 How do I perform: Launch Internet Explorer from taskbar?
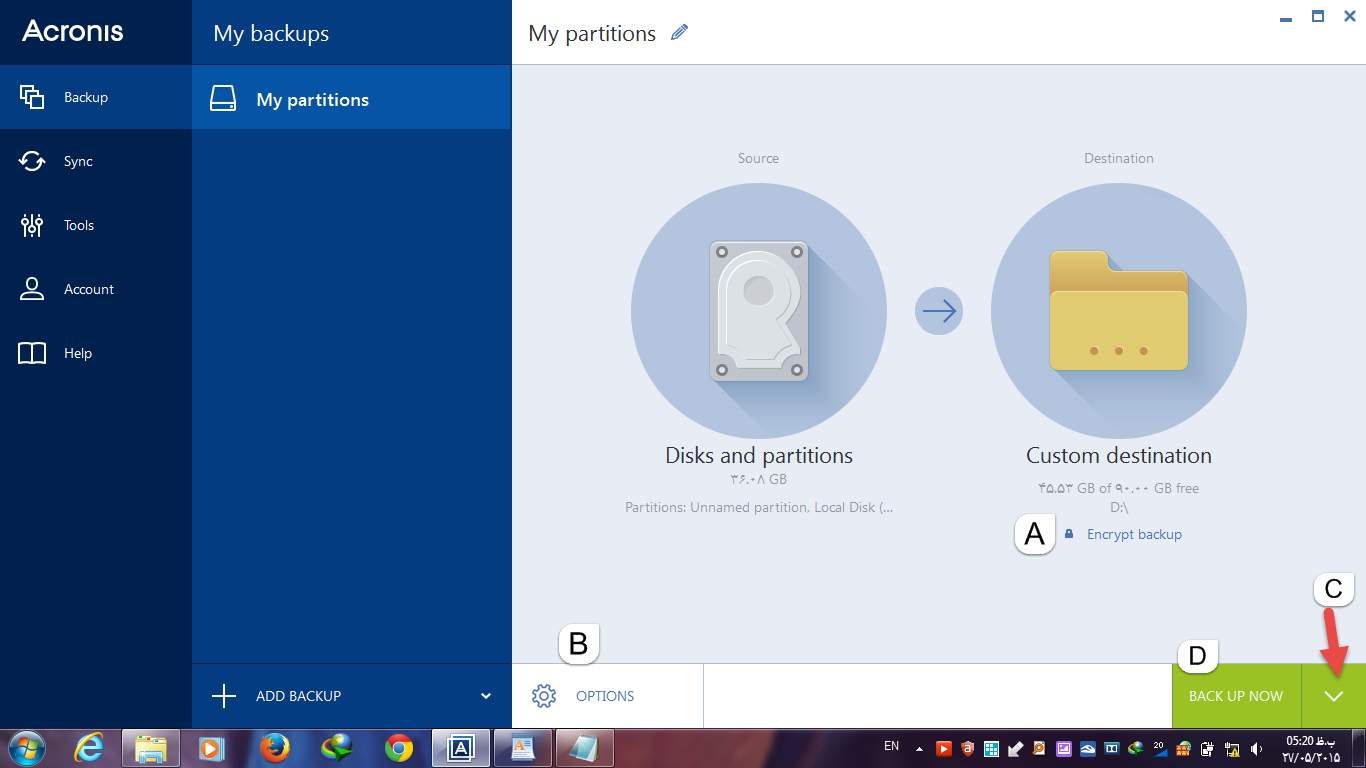[89, 748]
